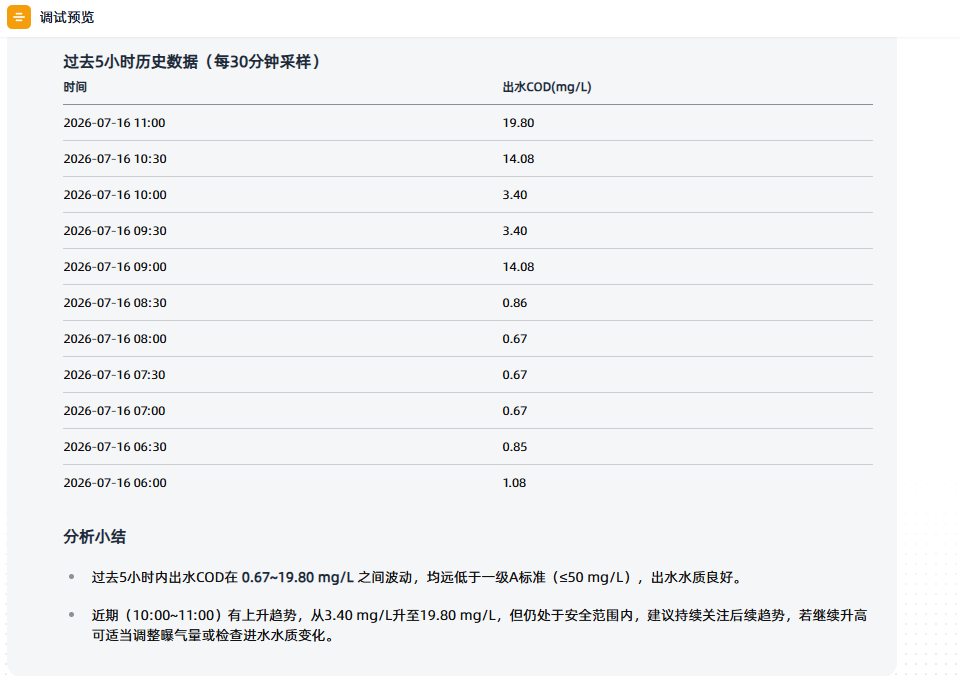Viewport: 960px width, 676px height.
Task: Select the 2026-07-16 07:30 time cell
Action: click(x=114, y=375)
